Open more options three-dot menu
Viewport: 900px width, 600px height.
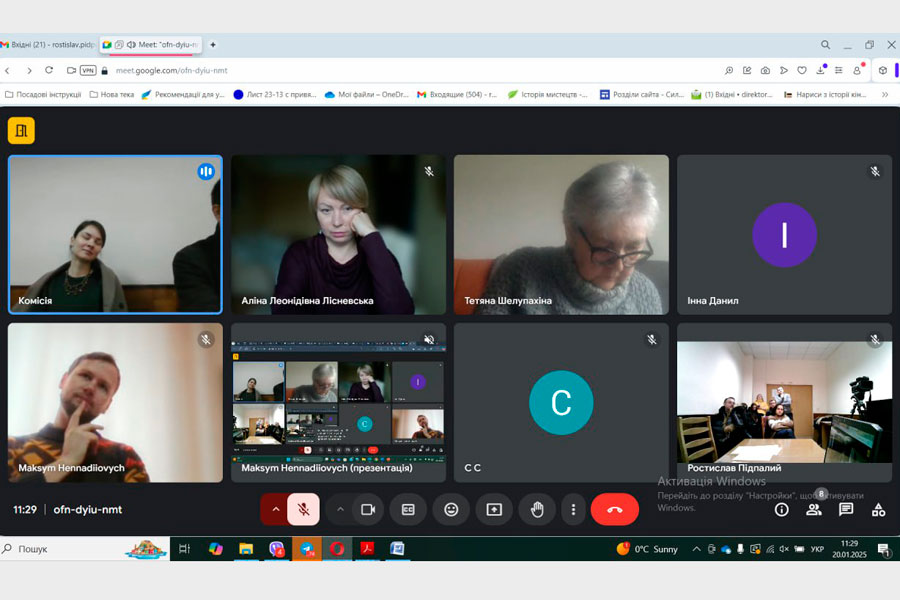573,509
